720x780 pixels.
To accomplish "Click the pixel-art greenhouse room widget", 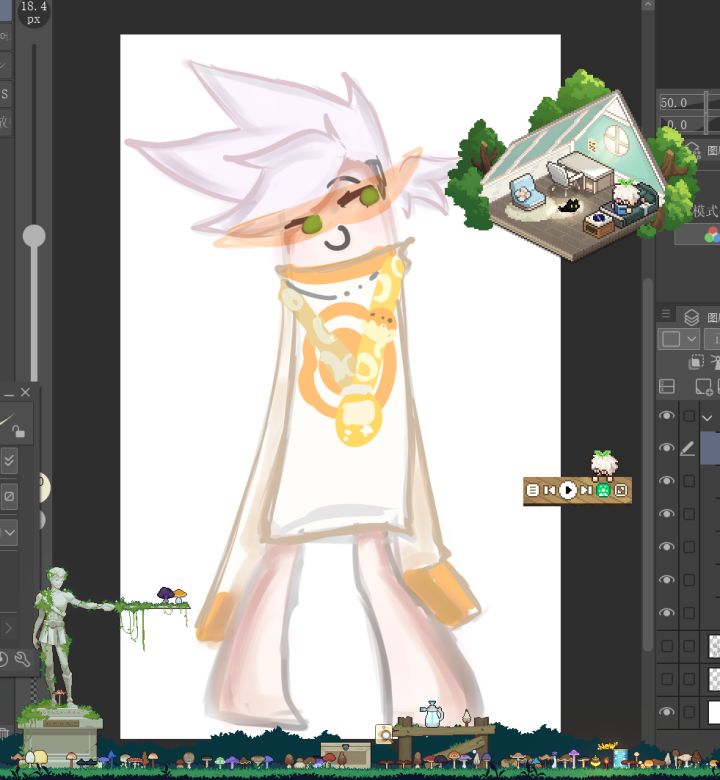I will (572, 167).
